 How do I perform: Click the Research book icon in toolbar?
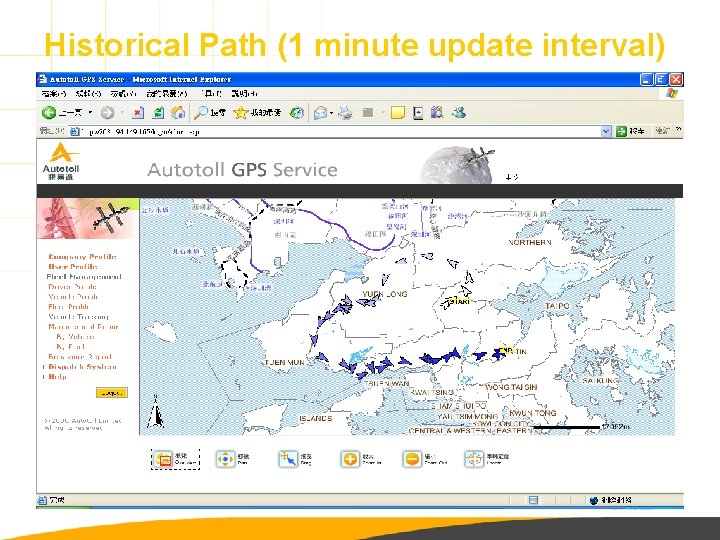click(437, 112)
